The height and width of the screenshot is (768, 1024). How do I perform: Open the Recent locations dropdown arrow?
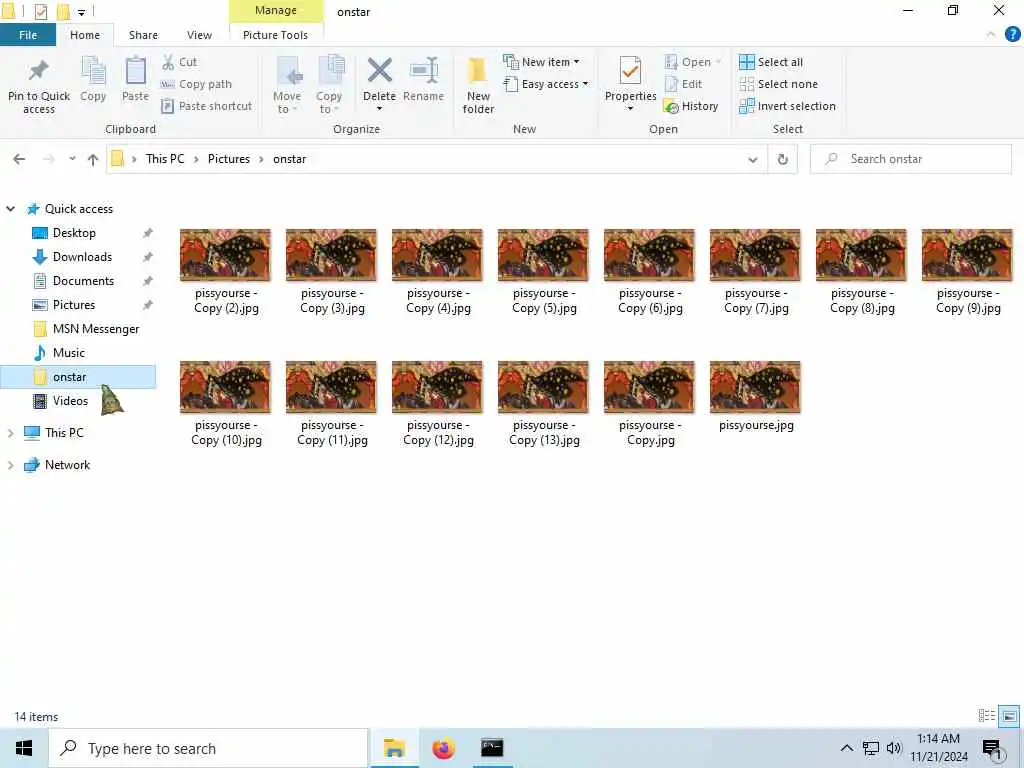click(72, 159)
